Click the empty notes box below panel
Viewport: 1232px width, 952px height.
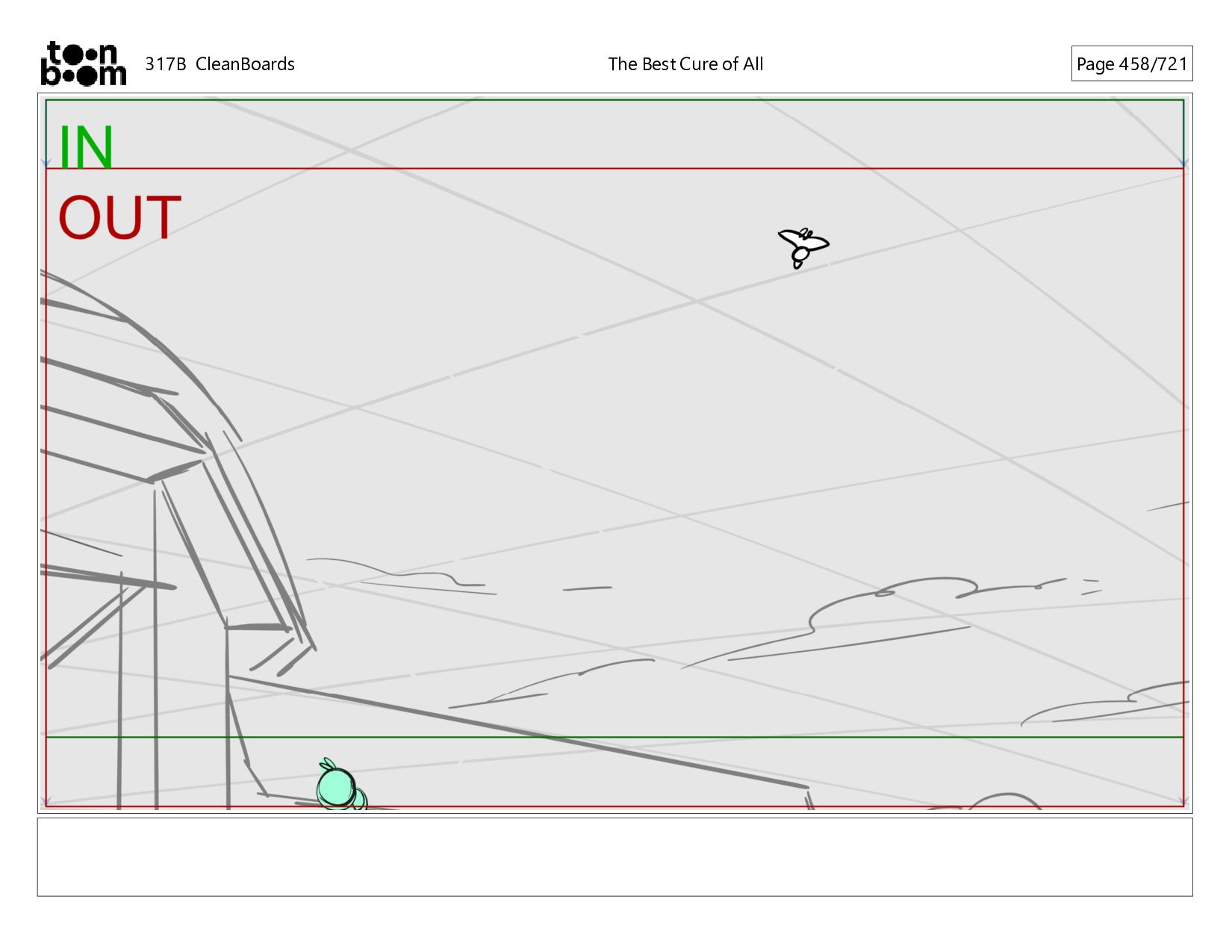click(615, 856)
